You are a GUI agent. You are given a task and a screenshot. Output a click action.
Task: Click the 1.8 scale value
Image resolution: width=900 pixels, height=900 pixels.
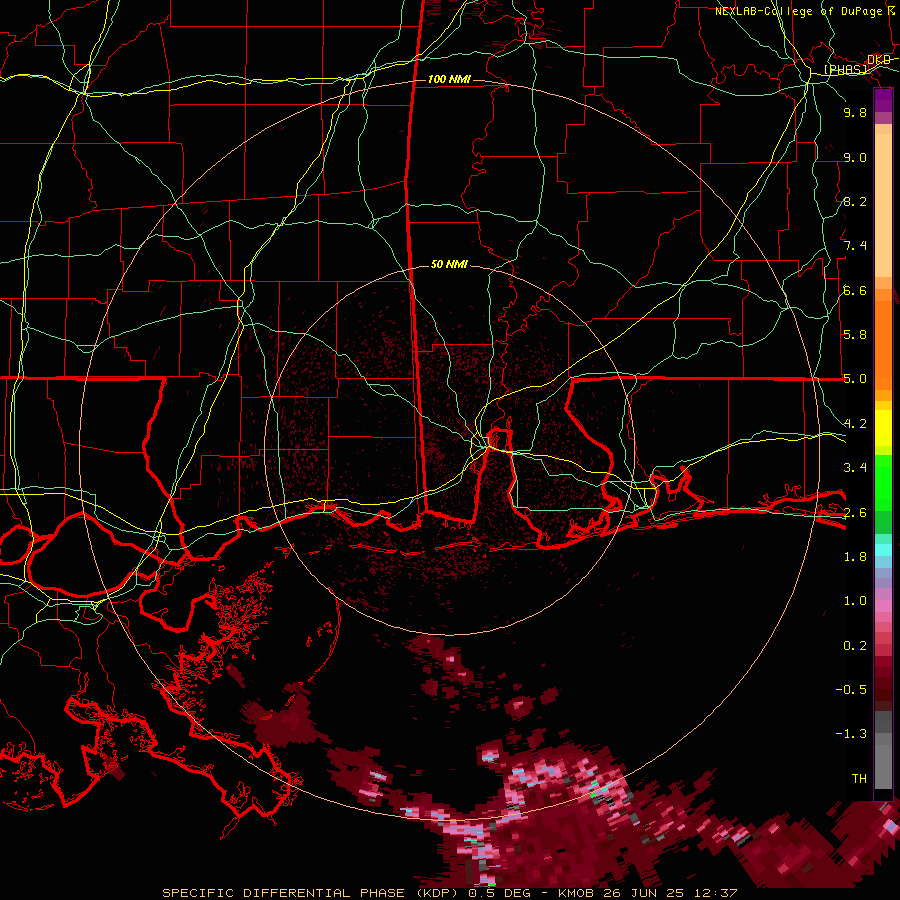click(x=855, y=557)
